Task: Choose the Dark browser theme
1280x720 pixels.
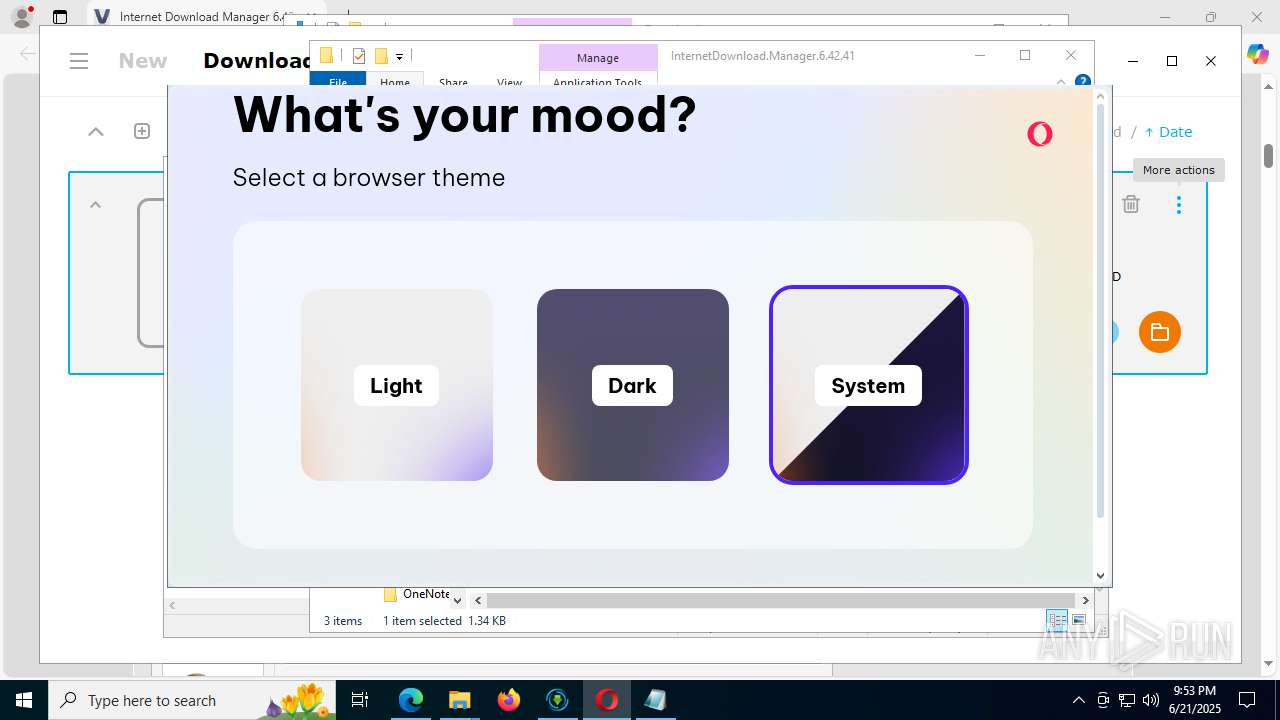Action: 632,385
